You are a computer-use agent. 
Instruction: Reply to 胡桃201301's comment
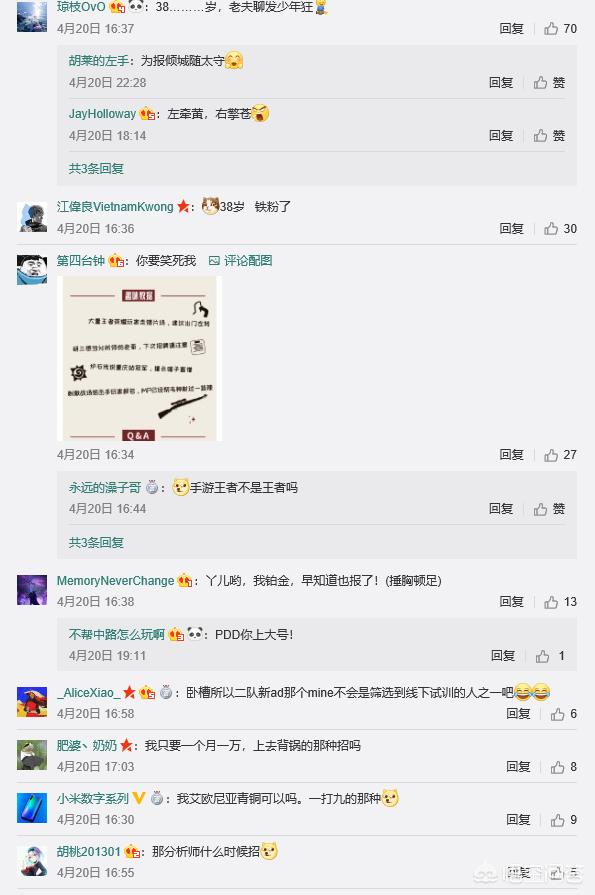coord(518,872)
